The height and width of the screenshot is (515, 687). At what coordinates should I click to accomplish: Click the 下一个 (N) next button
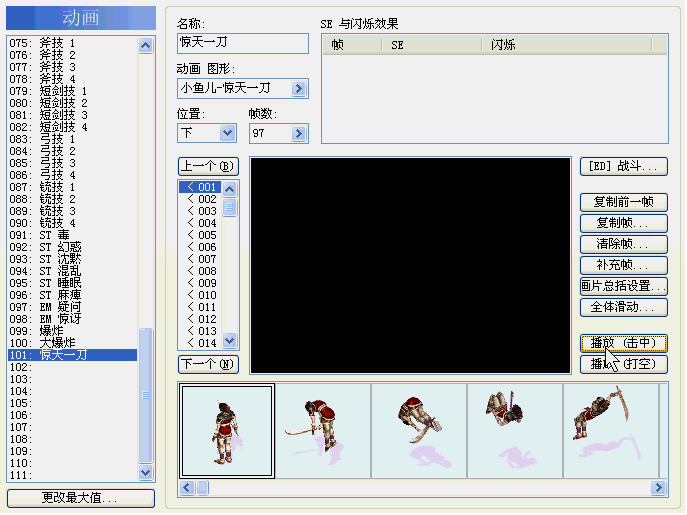click(209, 364)
